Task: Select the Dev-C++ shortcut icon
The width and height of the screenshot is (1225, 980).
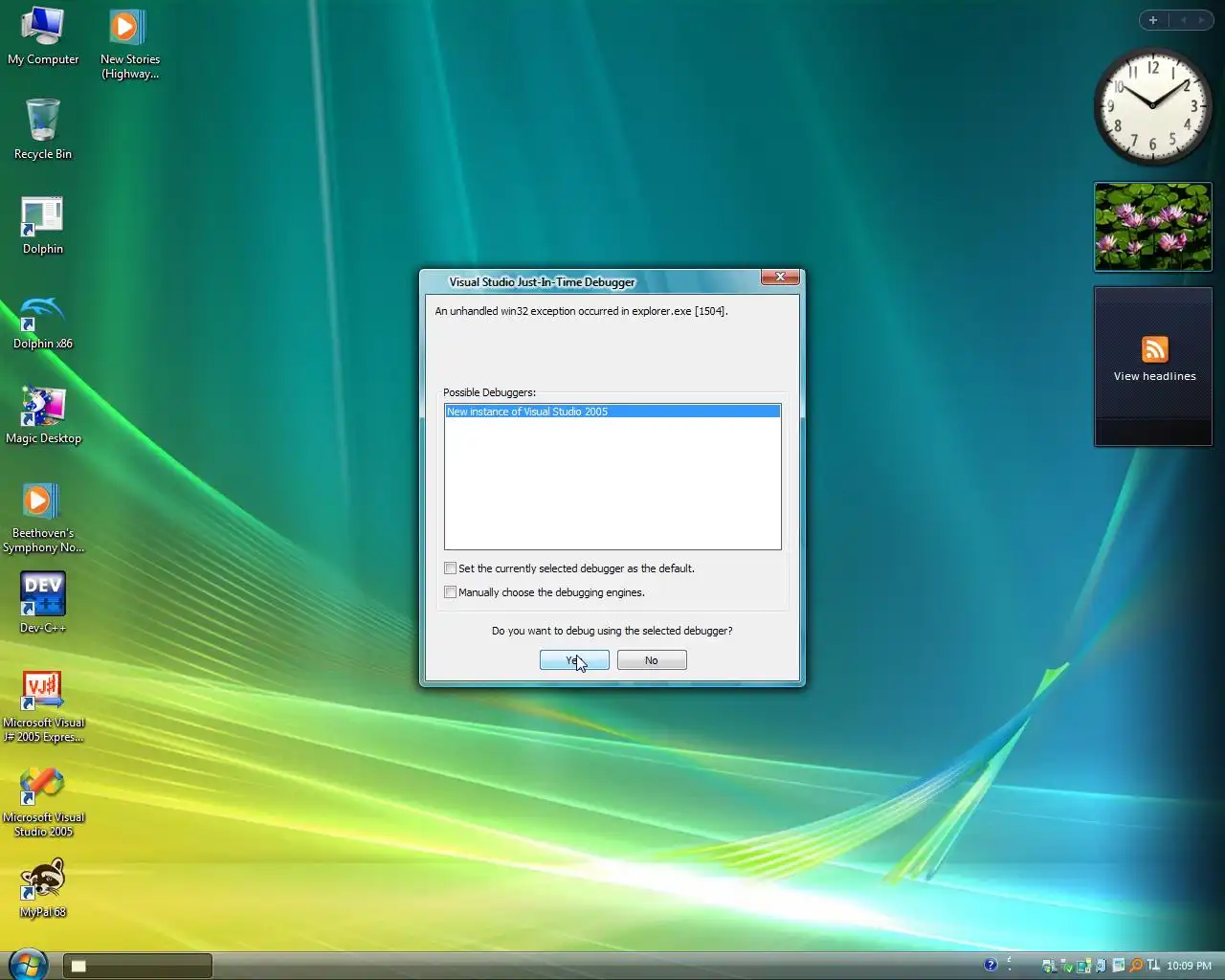Action: [42, 603]
